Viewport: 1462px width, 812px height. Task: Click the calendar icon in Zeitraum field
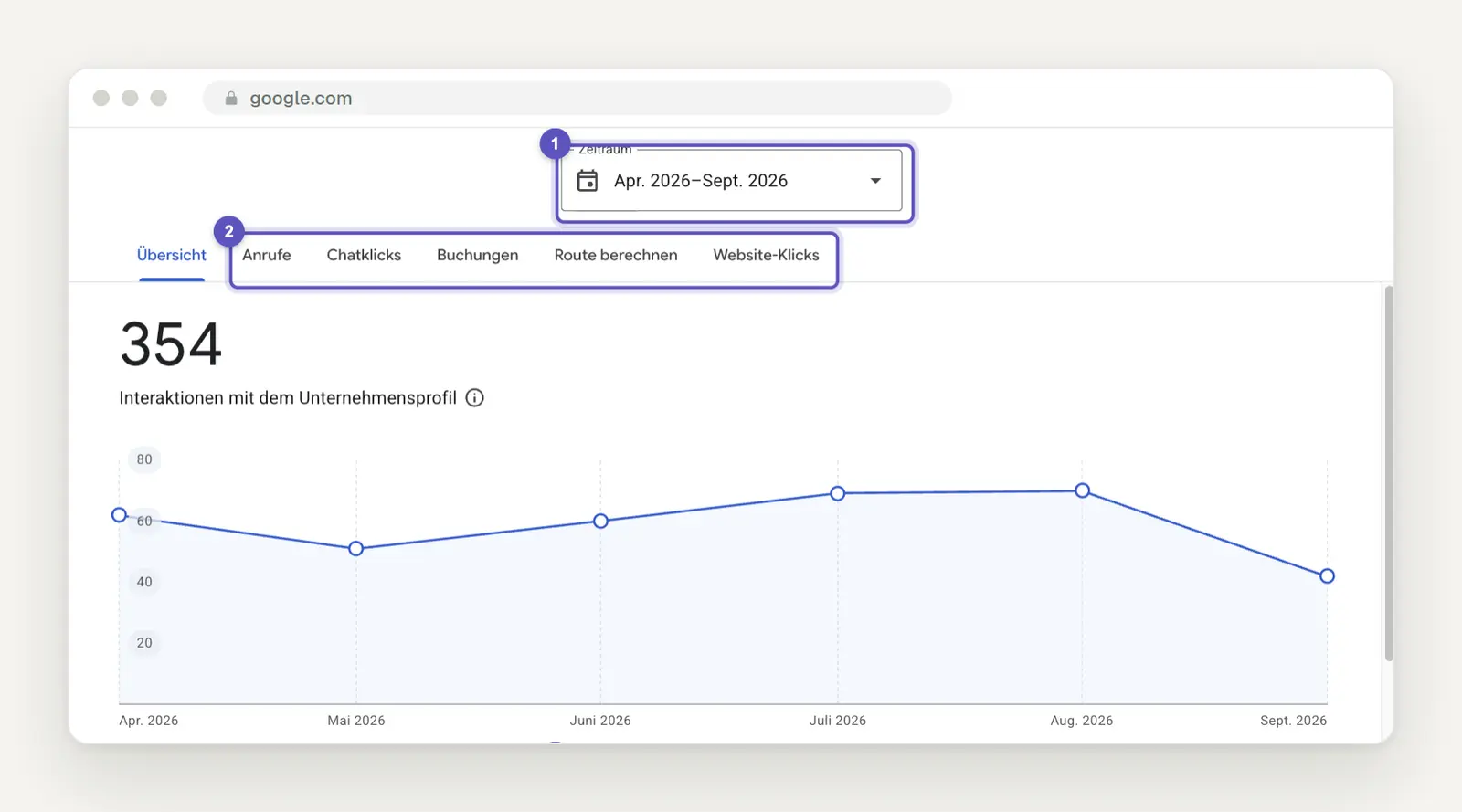coord(588,181)
